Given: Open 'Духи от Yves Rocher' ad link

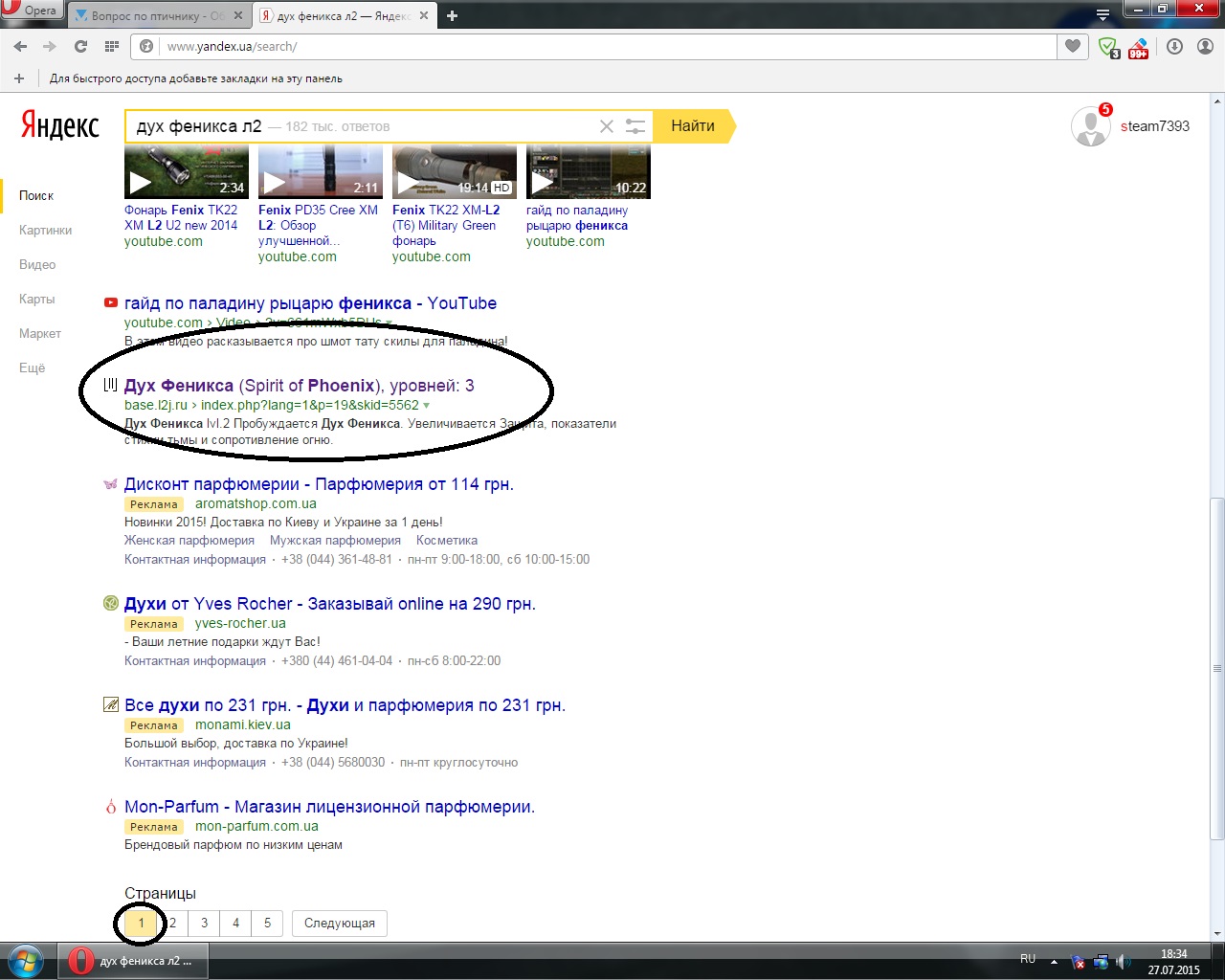Looking at the screenshot, I should (x=330, y=604).
